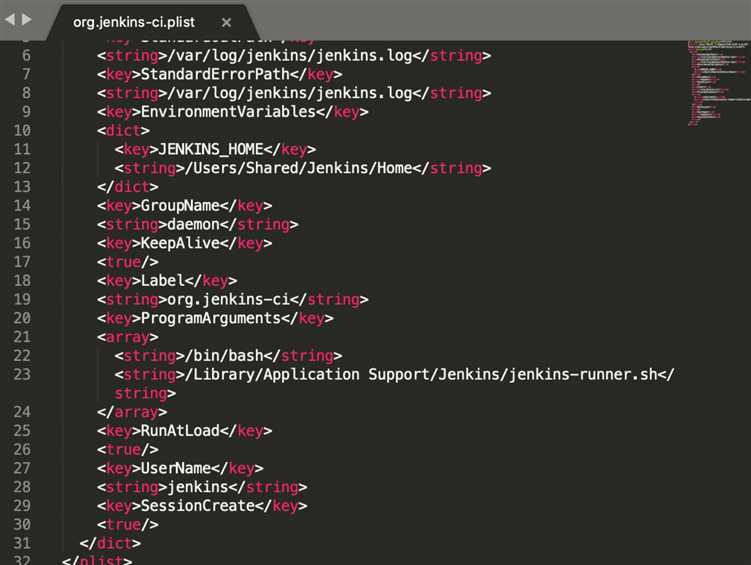Click the closing dict tag on line 31
Screen dimensions: 751x565
point(110,543)
